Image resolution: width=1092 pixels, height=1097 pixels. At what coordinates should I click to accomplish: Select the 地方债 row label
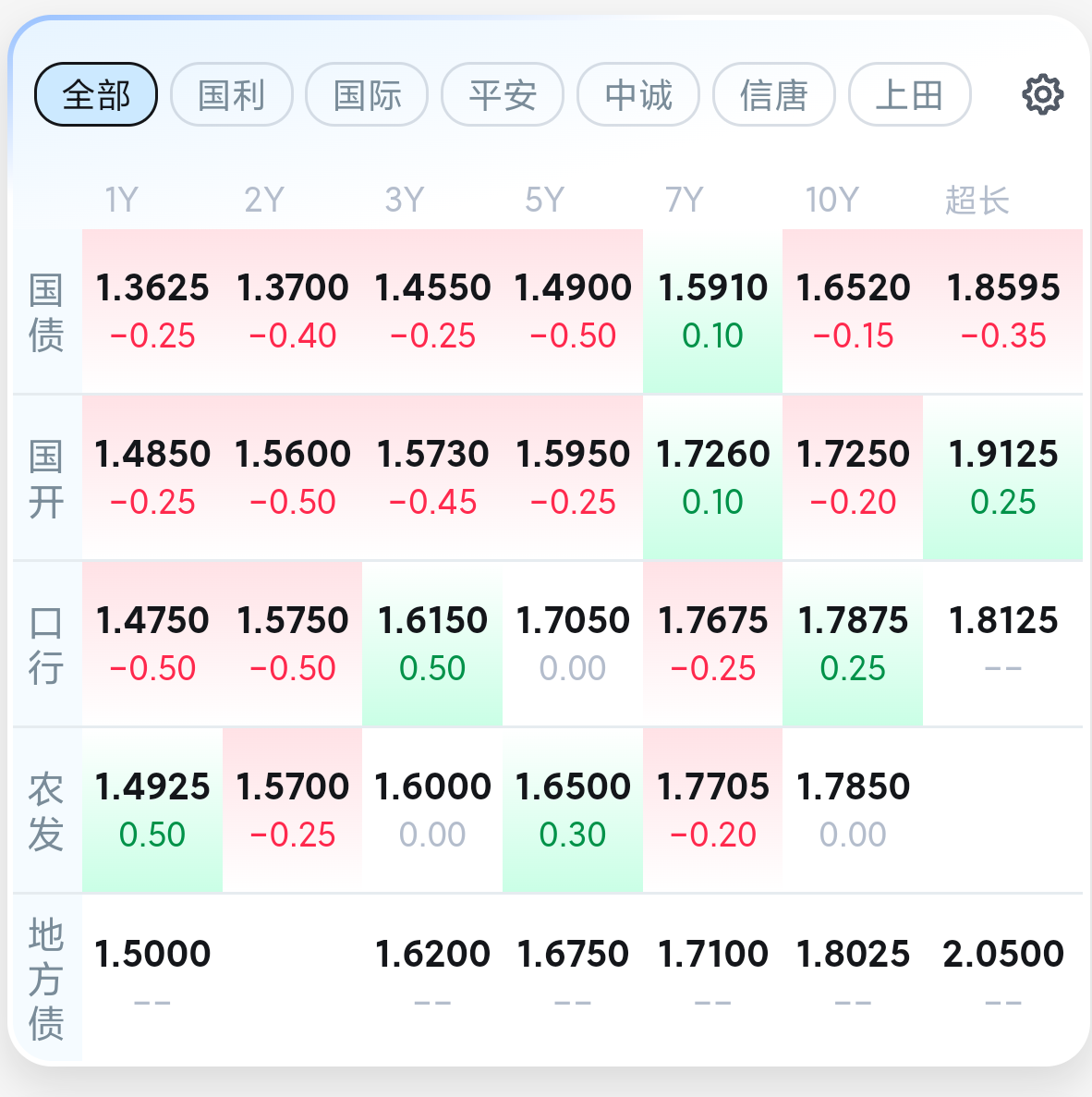coord(46,978)
